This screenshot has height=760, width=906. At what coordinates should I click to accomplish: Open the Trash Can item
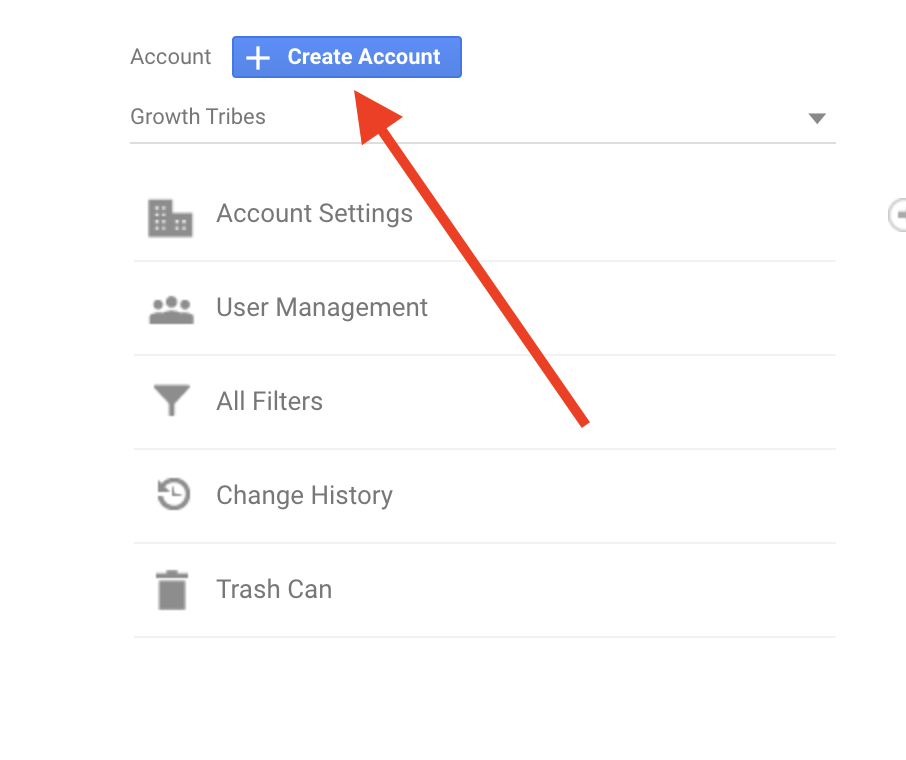pos(484,591)
